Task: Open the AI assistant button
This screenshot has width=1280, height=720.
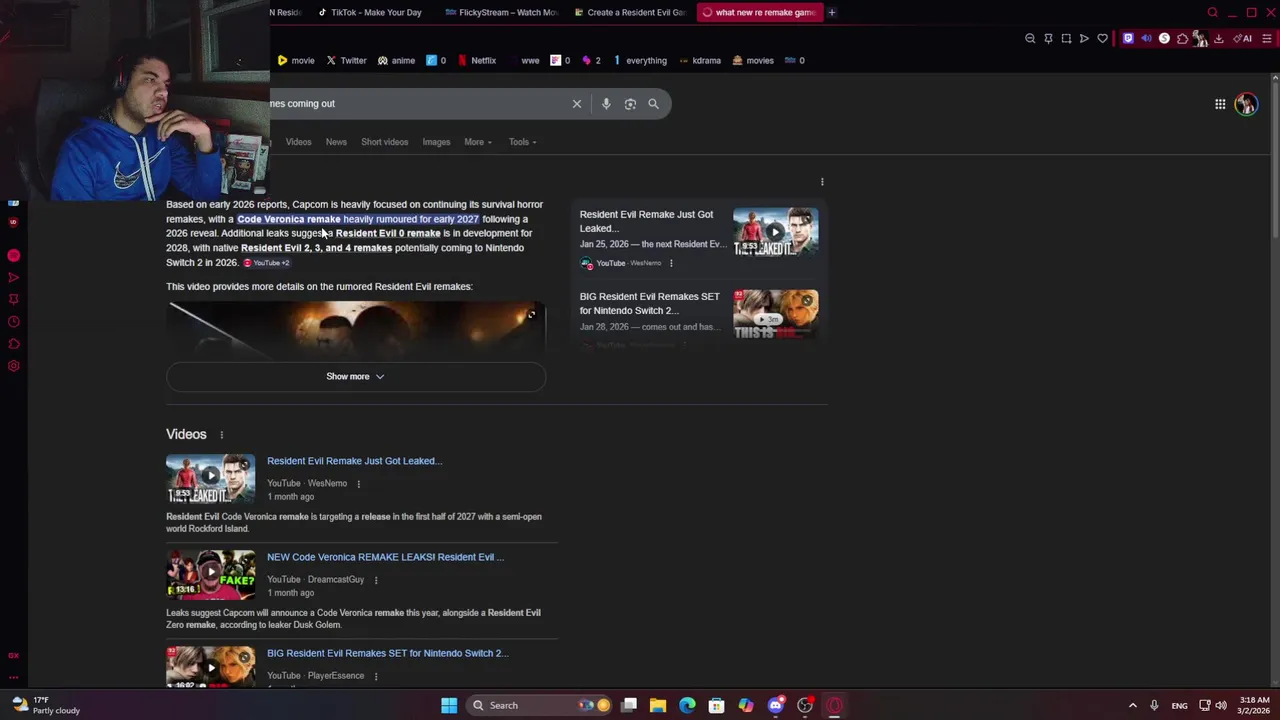Action: [1243, 39]
